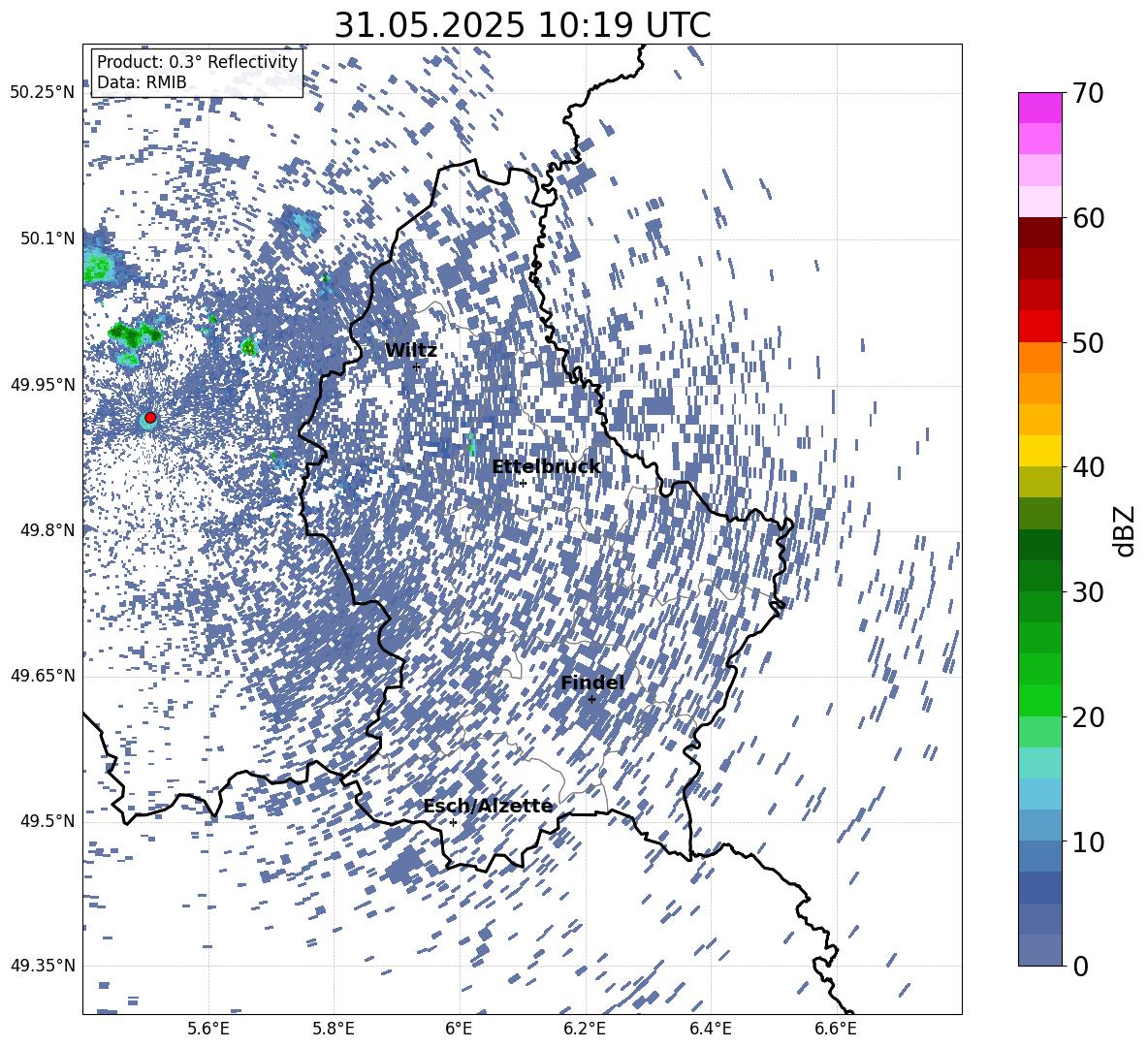The height and width of the screenshot is (1048, 1148).
Task: Click the Esch/Alzette station cross marker
Action: click(x=453, y=822)
